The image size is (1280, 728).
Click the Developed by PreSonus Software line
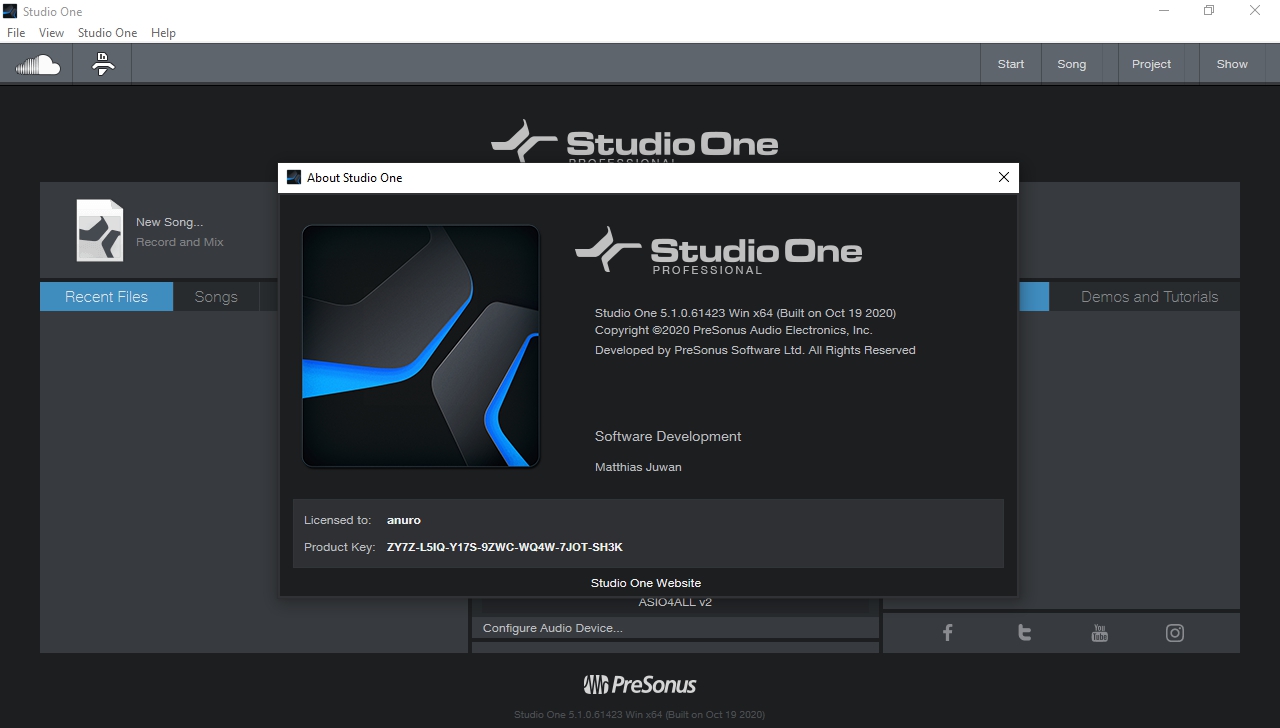[x=755, y=350]
